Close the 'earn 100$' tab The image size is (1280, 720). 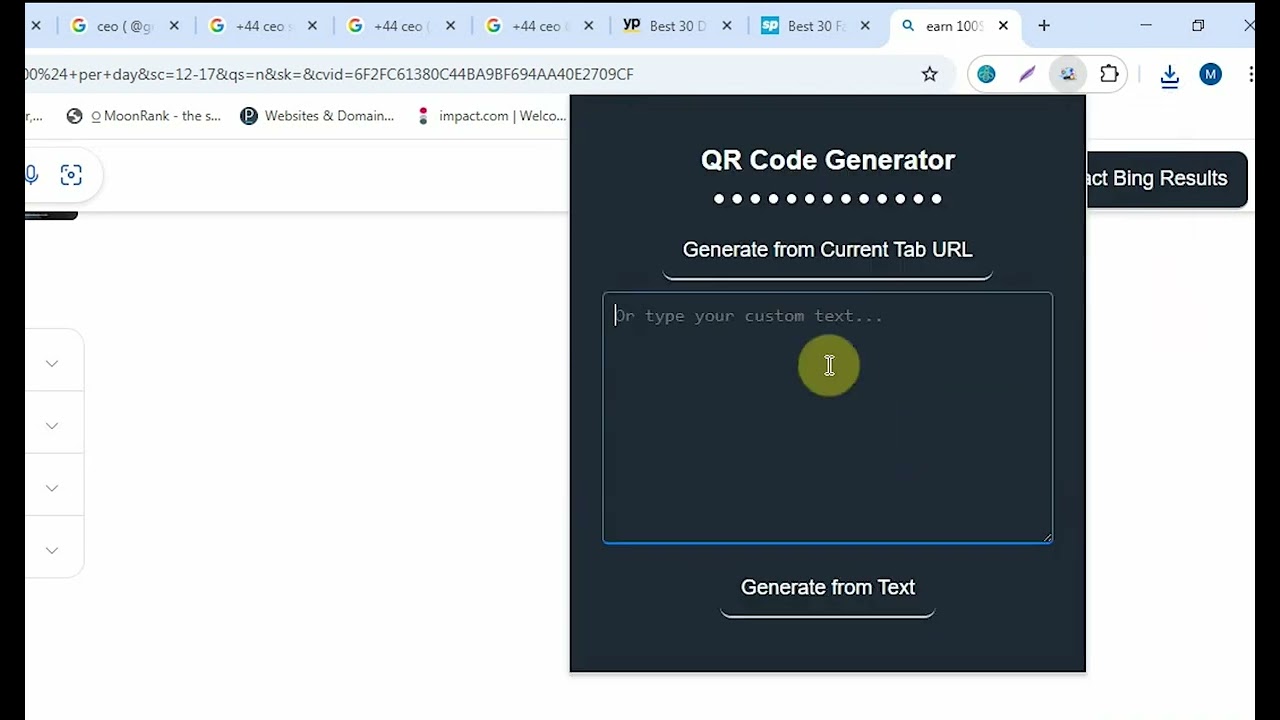pos(1003,26)
